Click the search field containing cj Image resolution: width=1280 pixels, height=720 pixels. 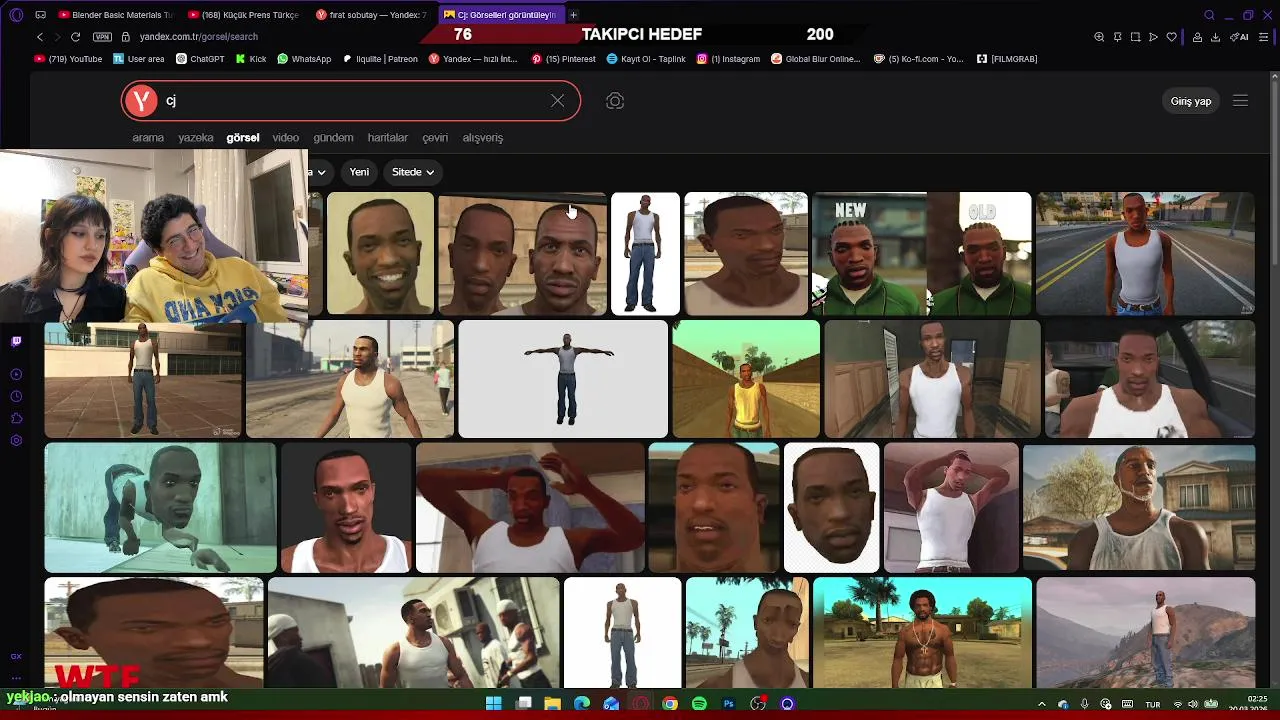point(350,101)
